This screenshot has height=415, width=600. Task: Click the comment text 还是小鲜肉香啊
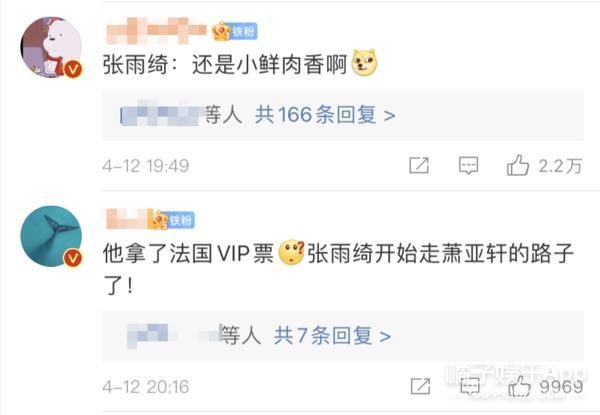point(269,63)
